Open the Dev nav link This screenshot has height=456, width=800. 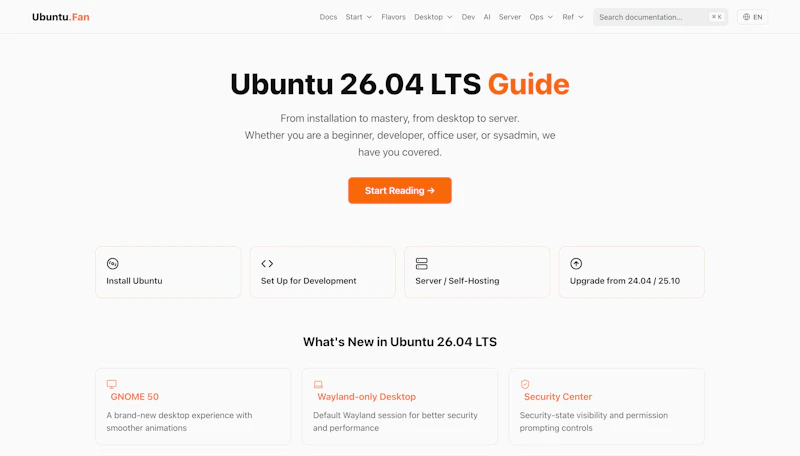[x=468, y=17]
